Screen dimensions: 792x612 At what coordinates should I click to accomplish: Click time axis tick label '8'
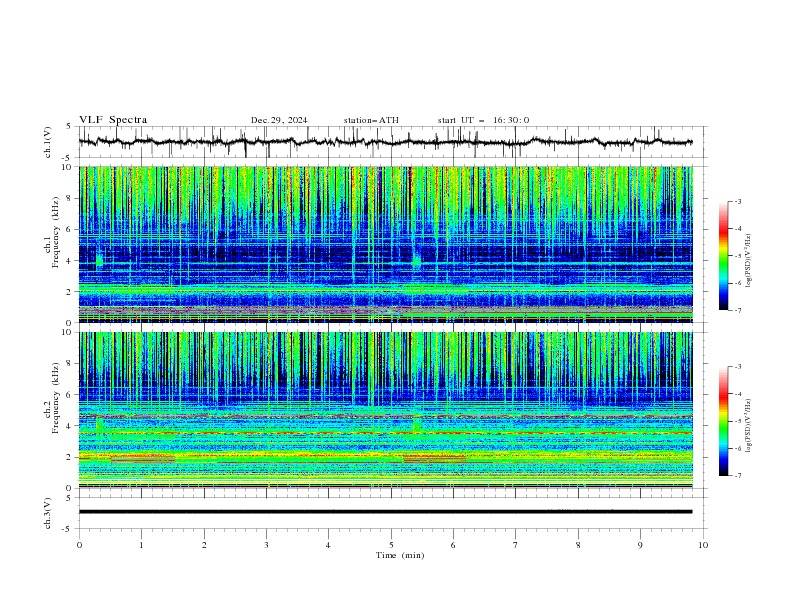[x=578, y=545]
